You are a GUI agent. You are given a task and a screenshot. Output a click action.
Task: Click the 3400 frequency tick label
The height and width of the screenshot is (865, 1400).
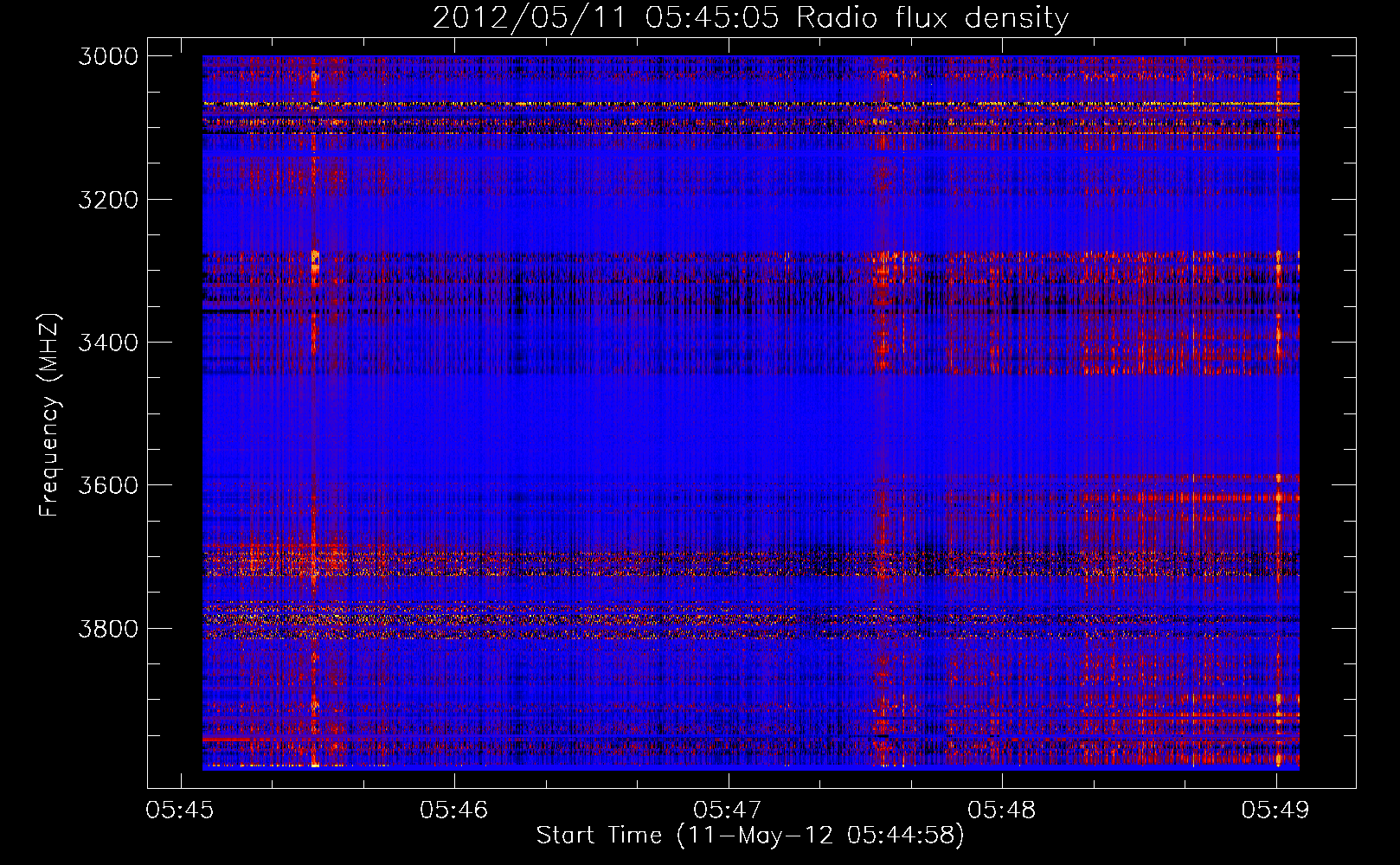(x=108, y=343)
